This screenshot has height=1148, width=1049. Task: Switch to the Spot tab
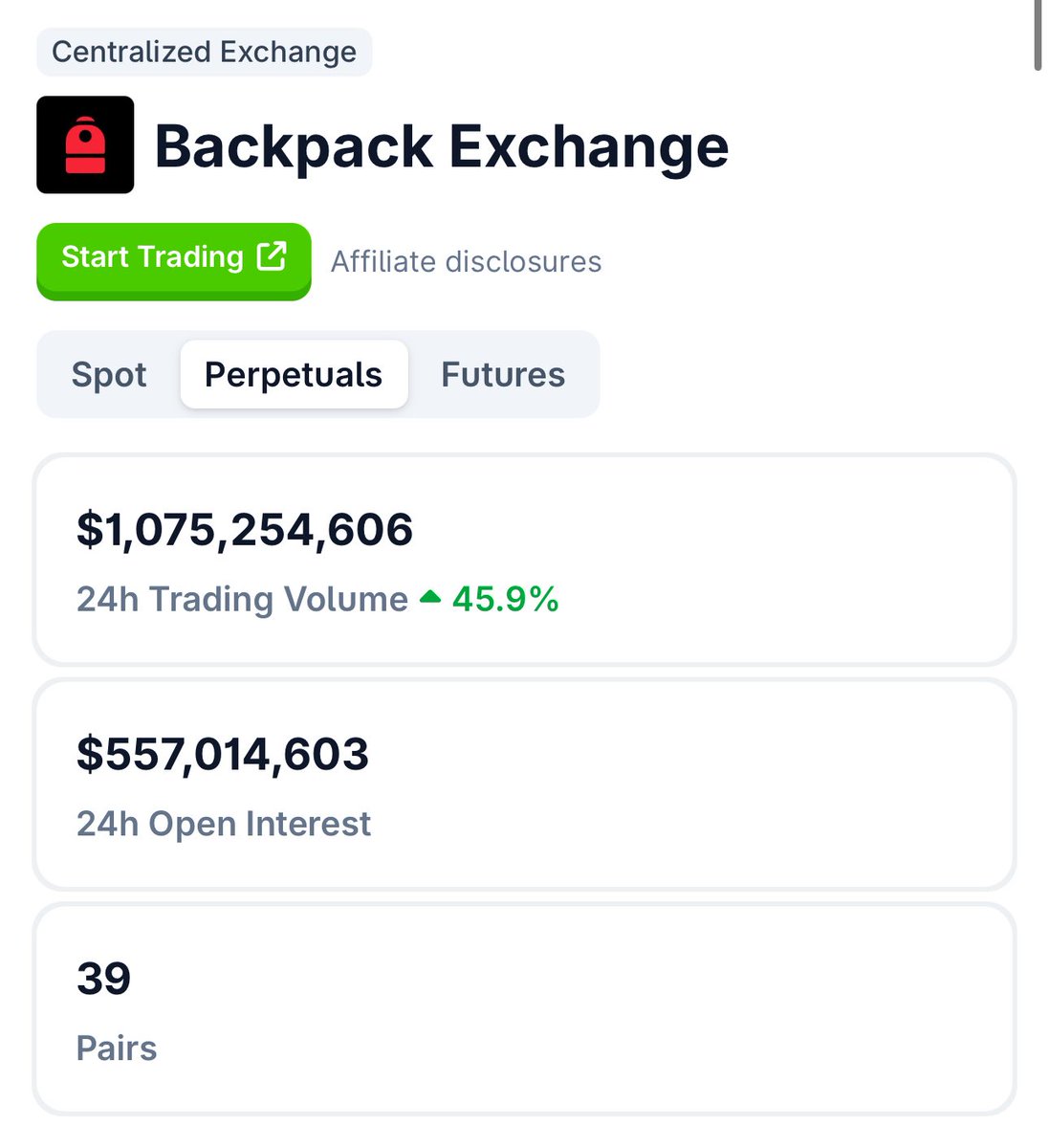(x=109, y=374)
